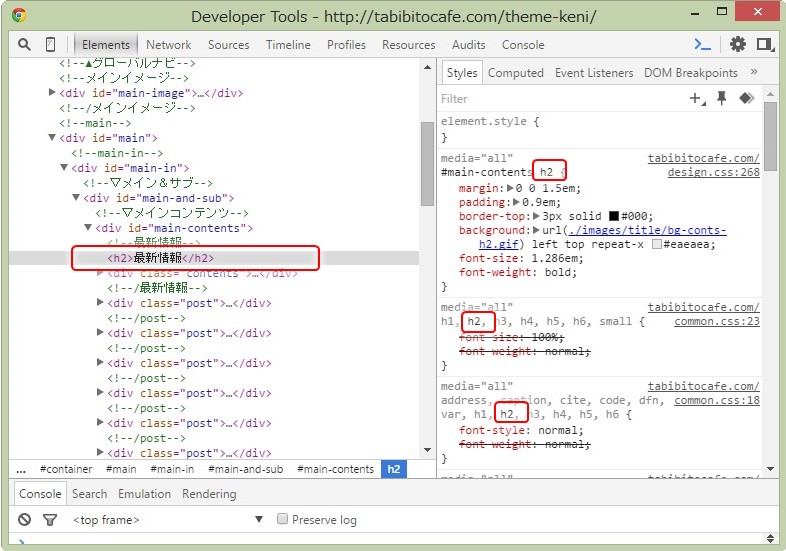Toggle element state pin icon
The height and width of the screenshot is (551, 786).
tap(722, 98)
